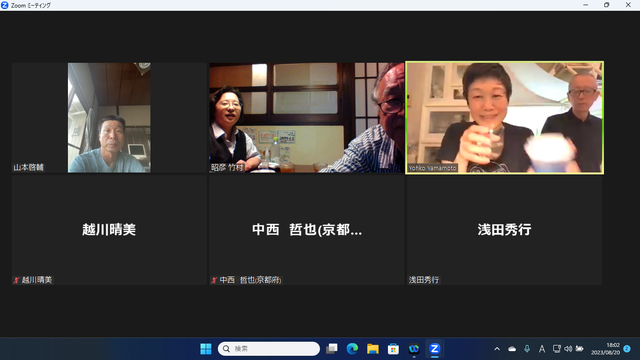Close the Zoom meeting window
The image size is (640, 360).
[628, 5]
